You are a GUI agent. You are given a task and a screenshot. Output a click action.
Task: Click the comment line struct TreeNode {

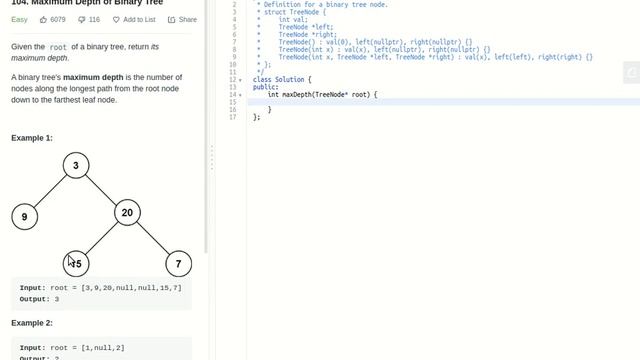tap(295, 12)
